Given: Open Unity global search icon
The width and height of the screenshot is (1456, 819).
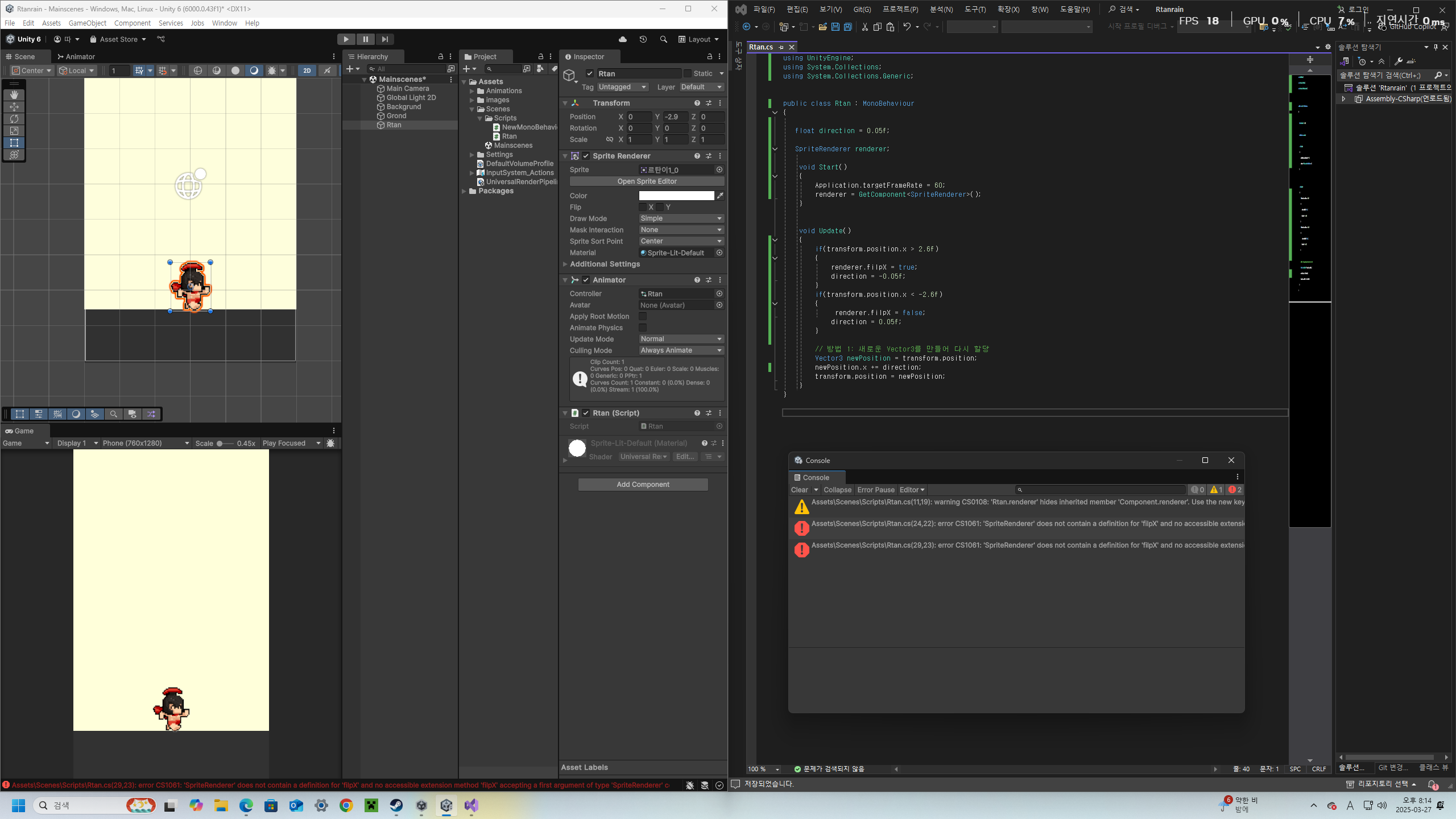Looking at the screenshot, I should [664, 39].
